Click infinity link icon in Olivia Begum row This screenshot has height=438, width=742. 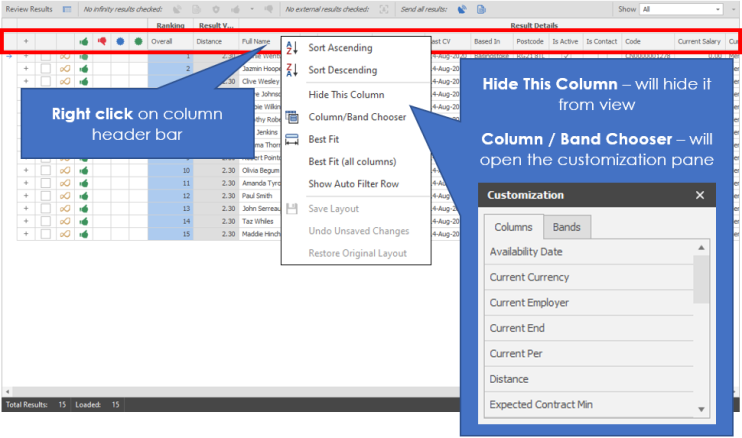click(x=65, y=172)
